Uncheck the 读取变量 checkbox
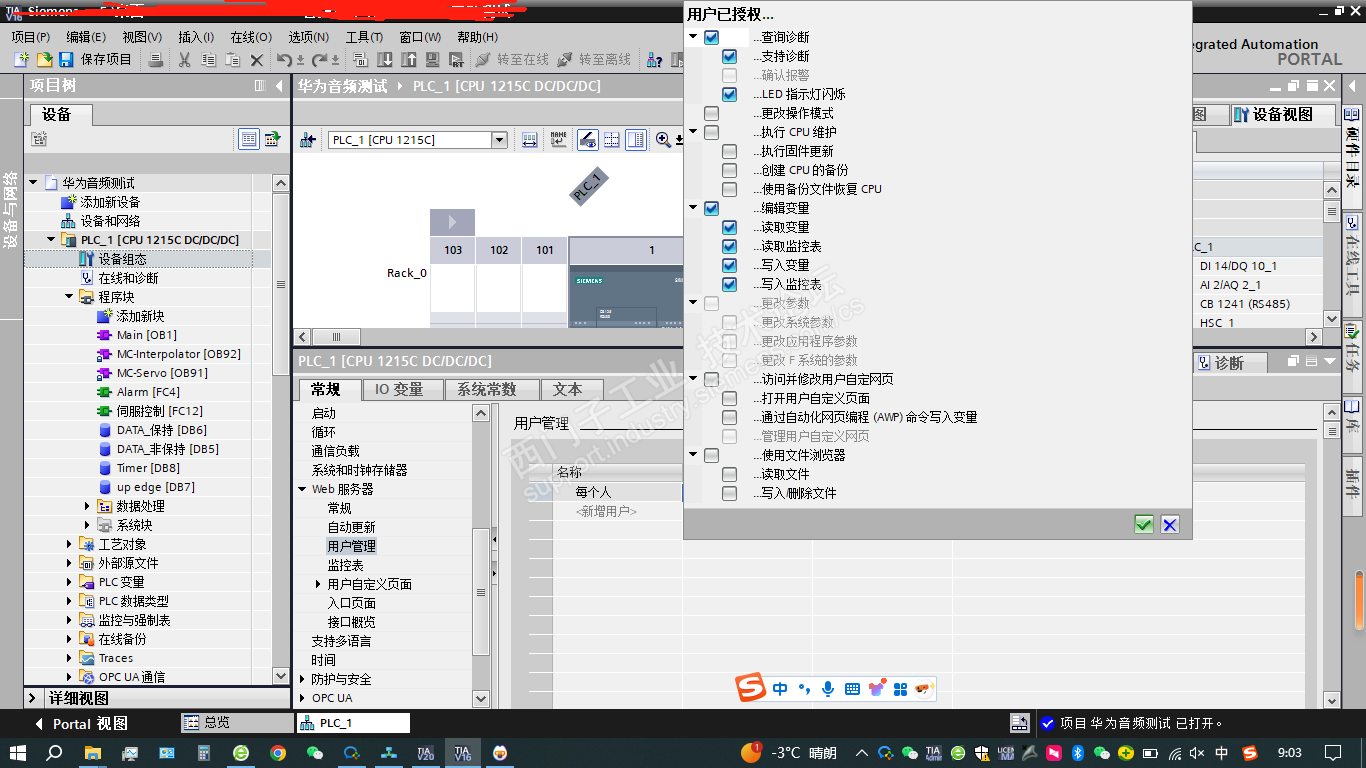This screenshot has height=768, width=1366. coord(729,227)
